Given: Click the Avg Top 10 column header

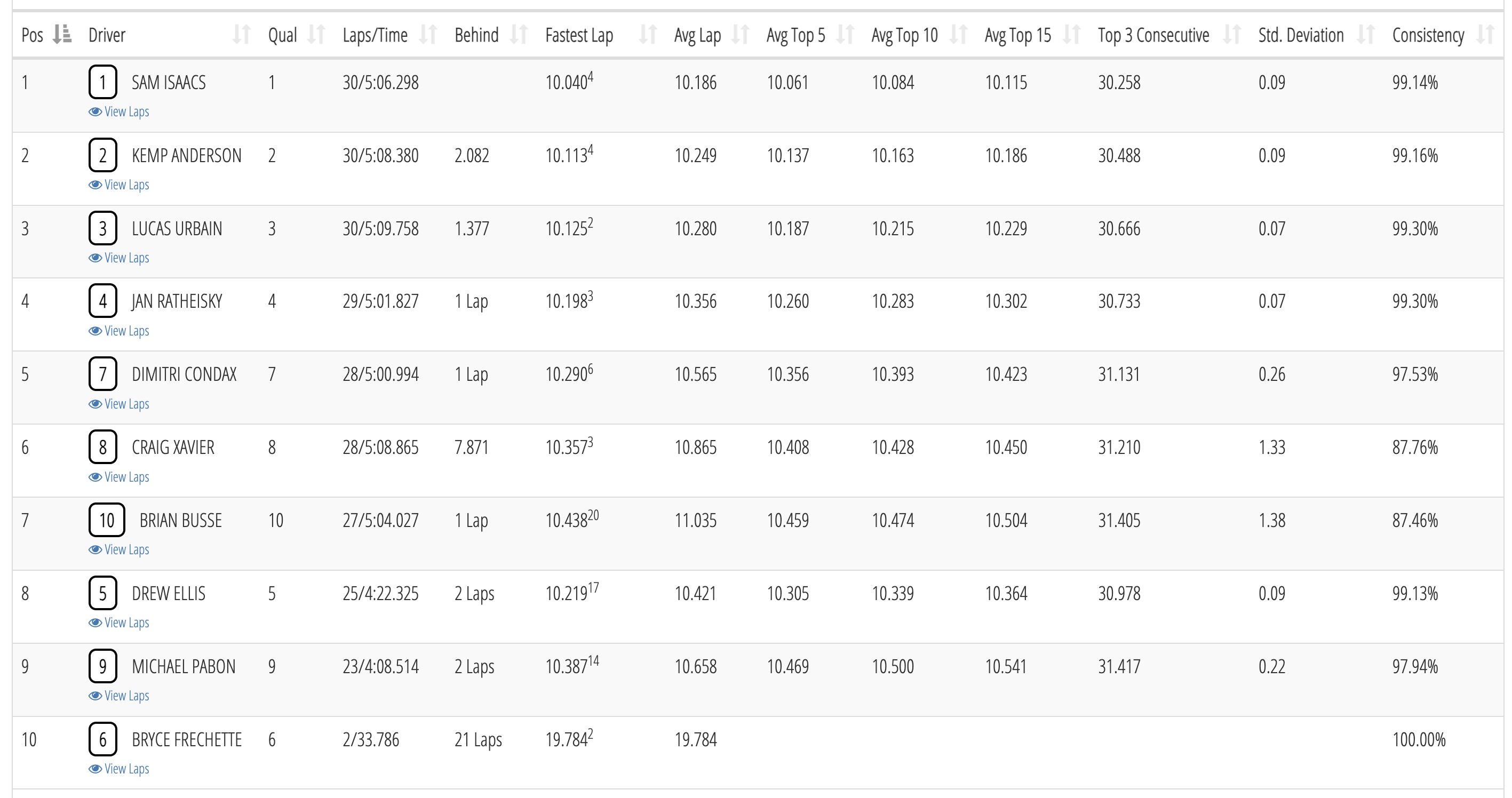Looking at the screenshot, I should pyautogui.click(x=904, y=35).
